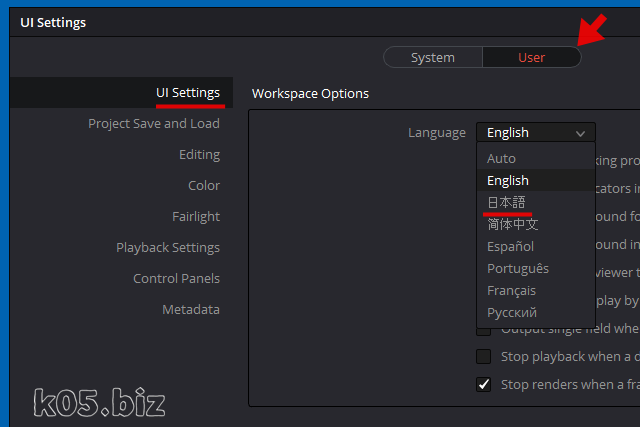Open UI Settings in sidebar
The height and width of the screenshot is (427, 640).
point(187,93)
